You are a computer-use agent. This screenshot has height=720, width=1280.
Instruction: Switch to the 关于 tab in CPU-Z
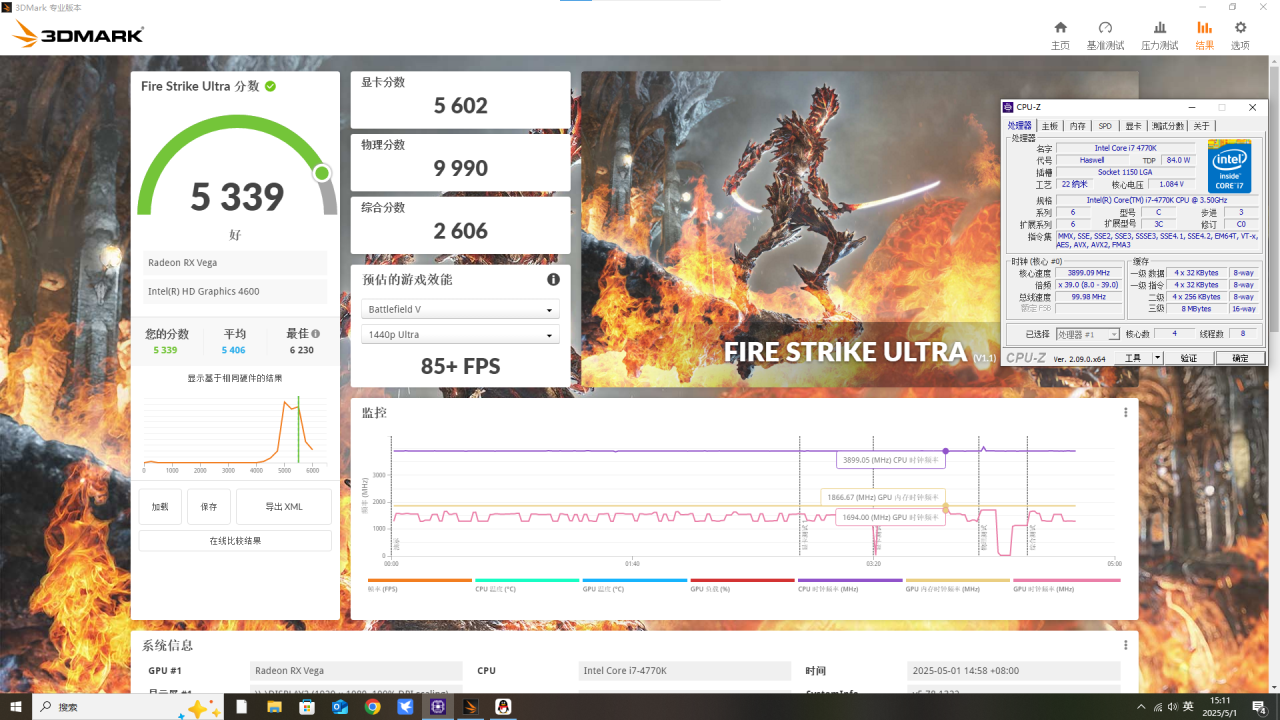[1202, 126]
